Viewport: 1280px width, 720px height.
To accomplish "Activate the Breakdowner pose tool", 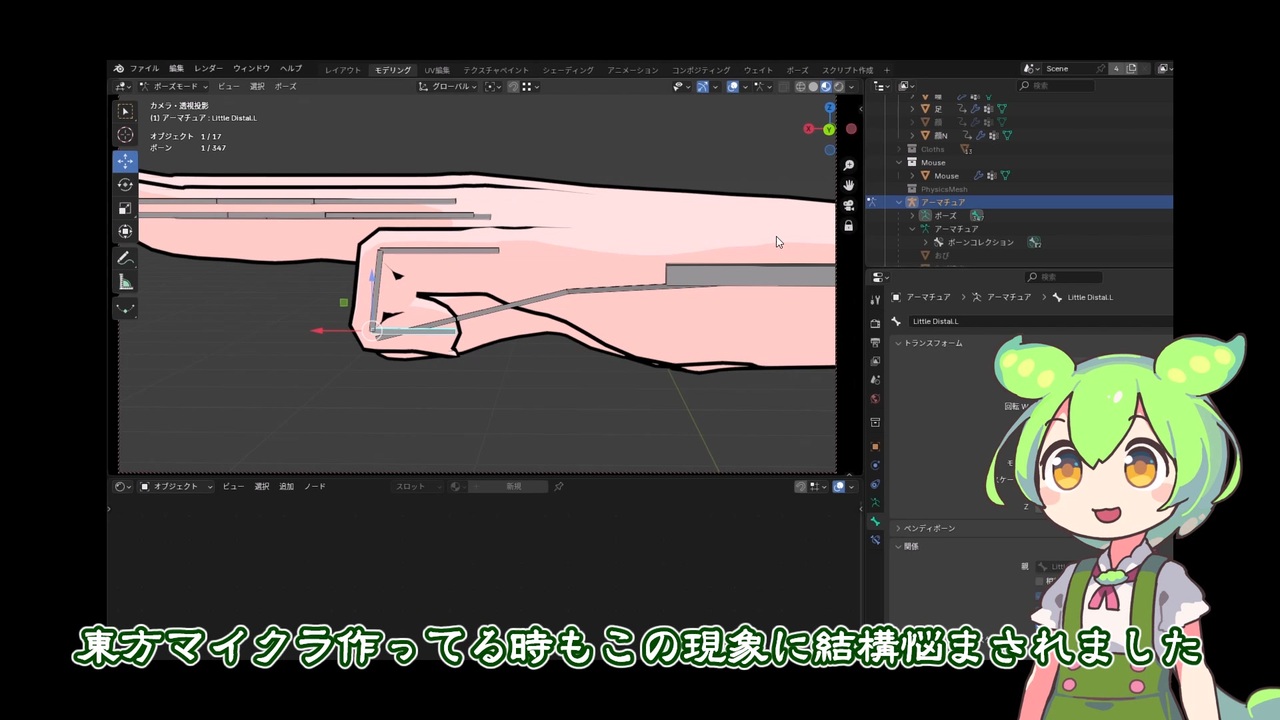I will tap(125, 308).
